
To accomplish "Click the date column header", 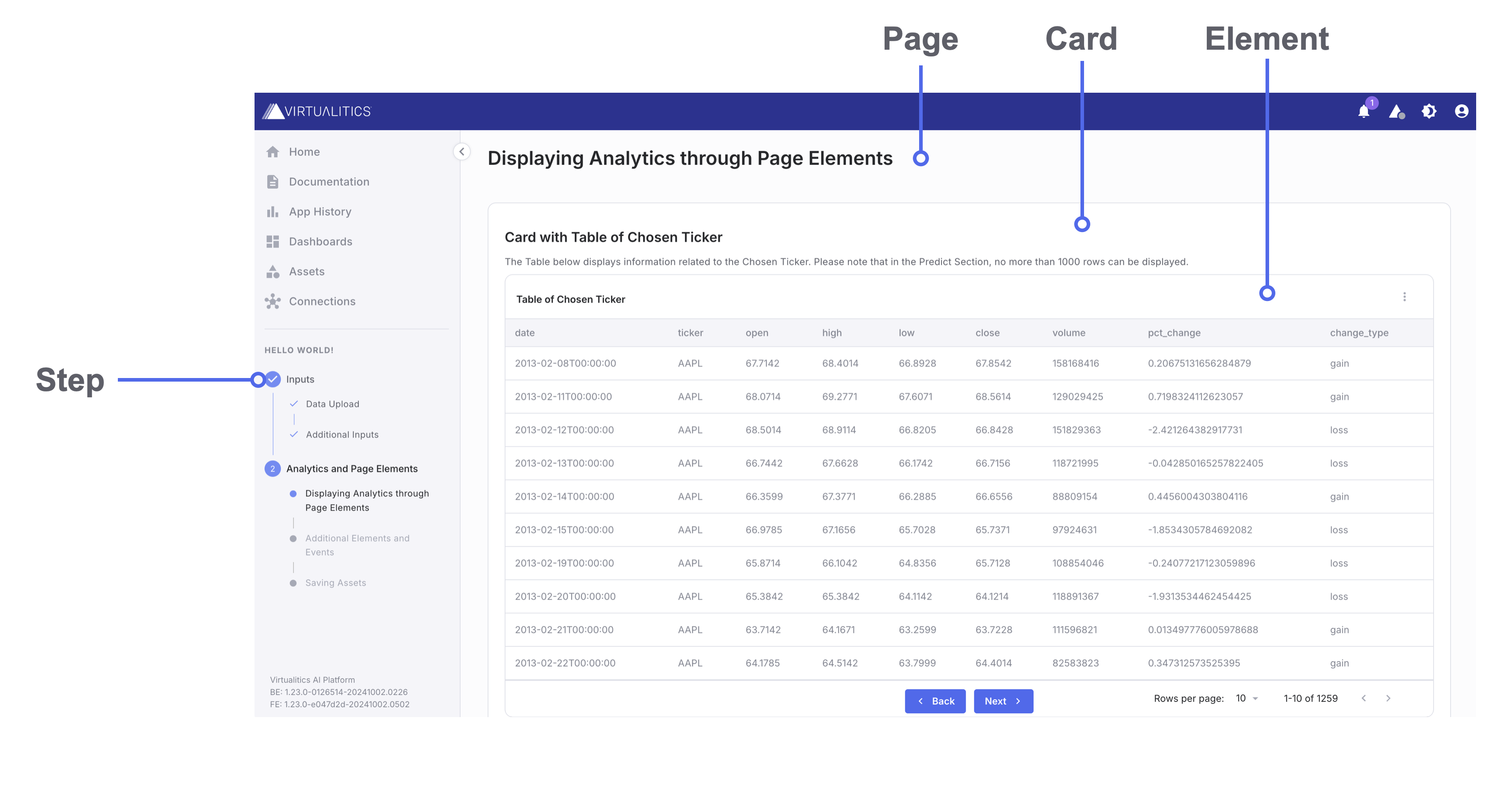I will [525, 333].
